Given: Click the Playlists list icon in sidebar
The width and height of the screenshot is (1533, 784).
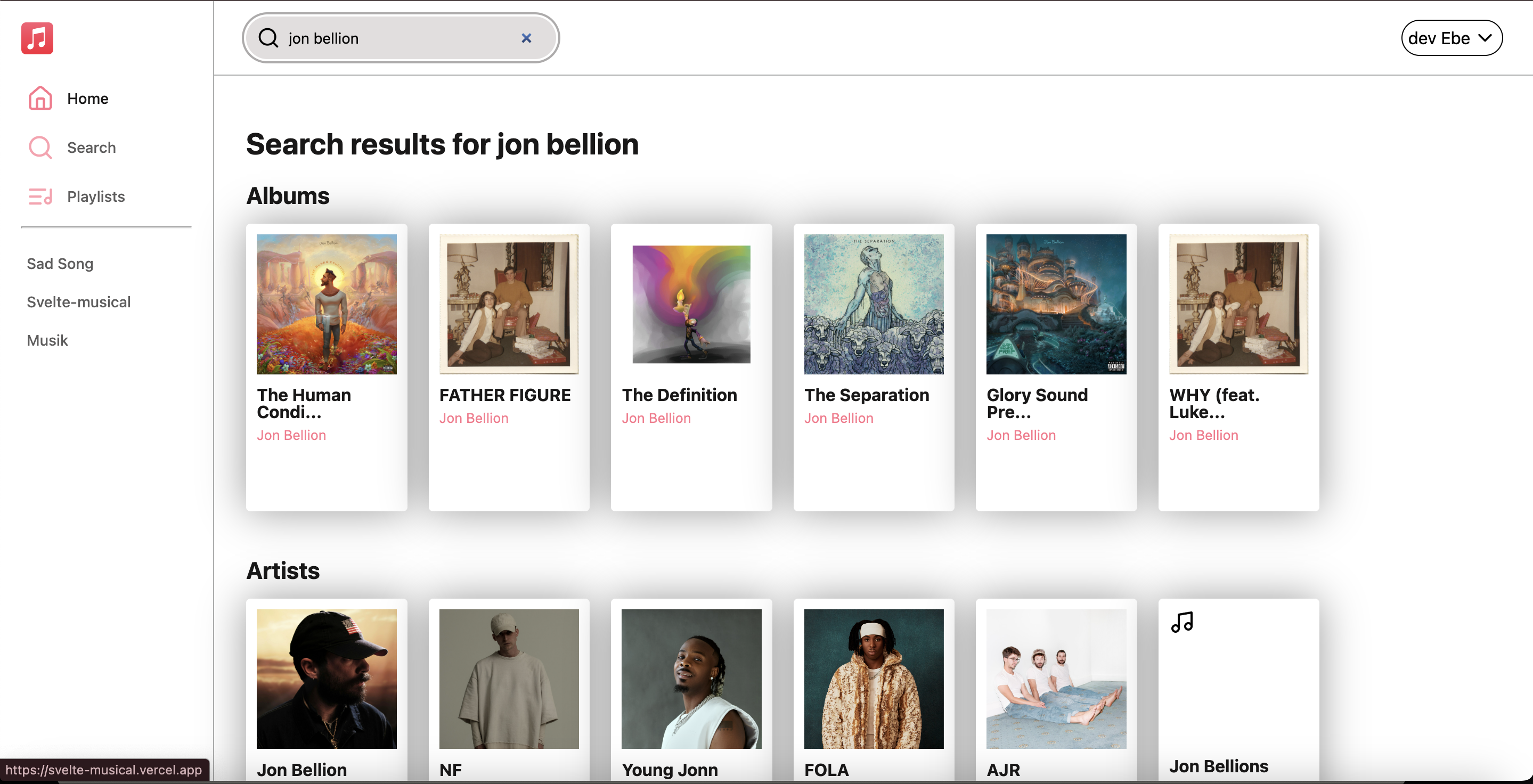Looking at the screenshot, I should click(x=40, y=197).
